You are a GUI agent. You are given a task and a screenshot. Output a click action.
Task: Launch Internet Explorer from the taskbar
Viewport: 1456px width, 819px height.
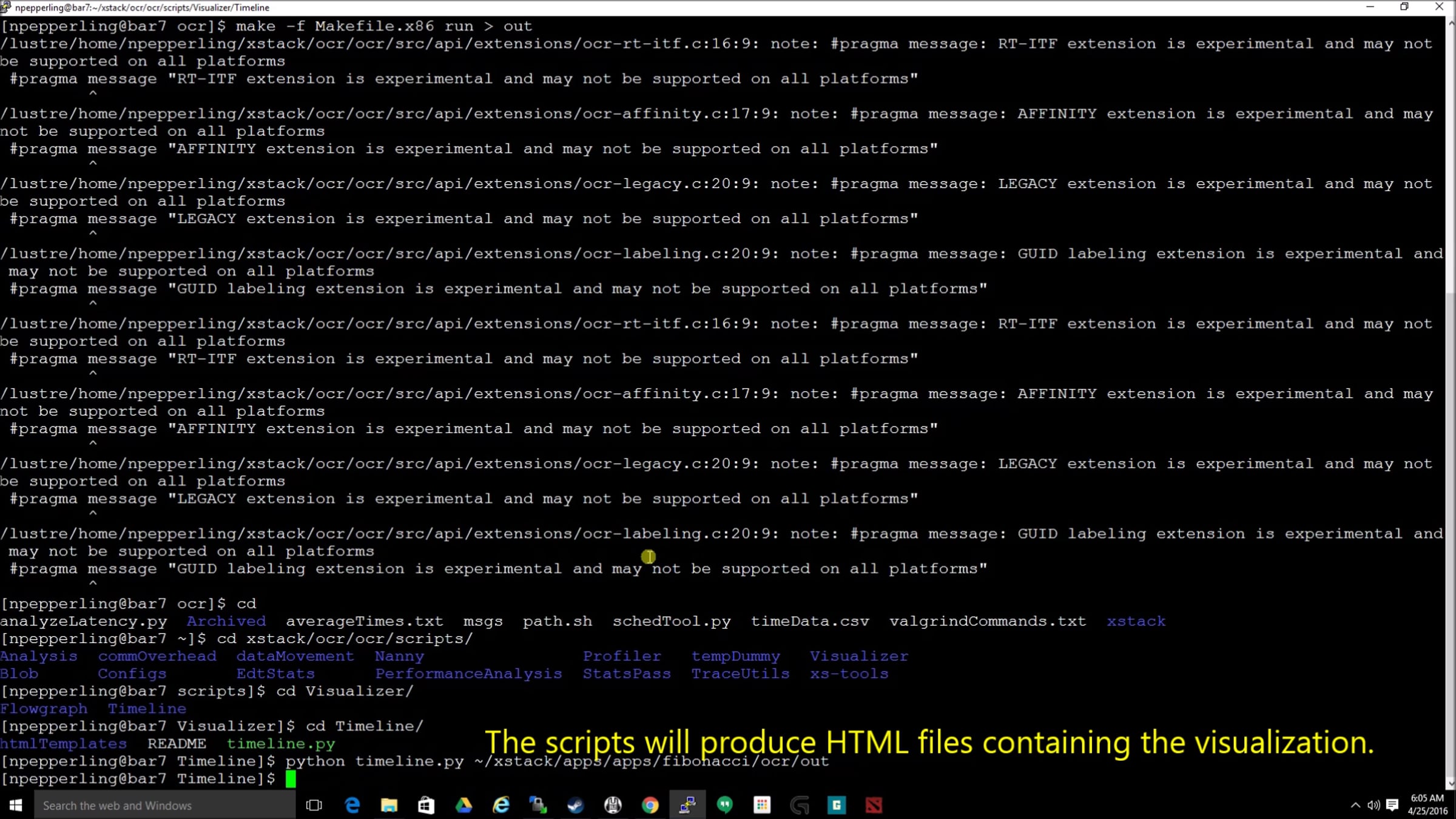(501, 805)
